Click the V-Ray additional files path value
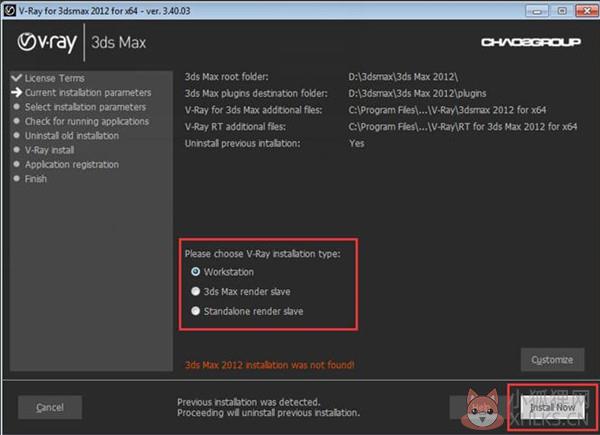This screenshot has height=435, width=600. pos(447,110)
